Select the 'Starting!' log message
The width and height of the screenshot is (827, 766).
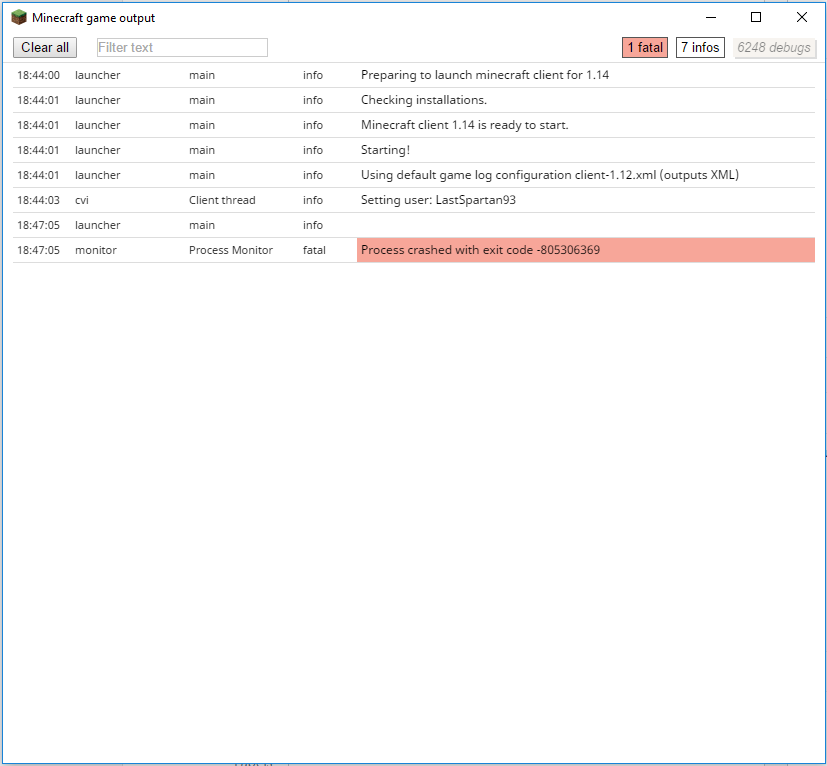point(385,150)
